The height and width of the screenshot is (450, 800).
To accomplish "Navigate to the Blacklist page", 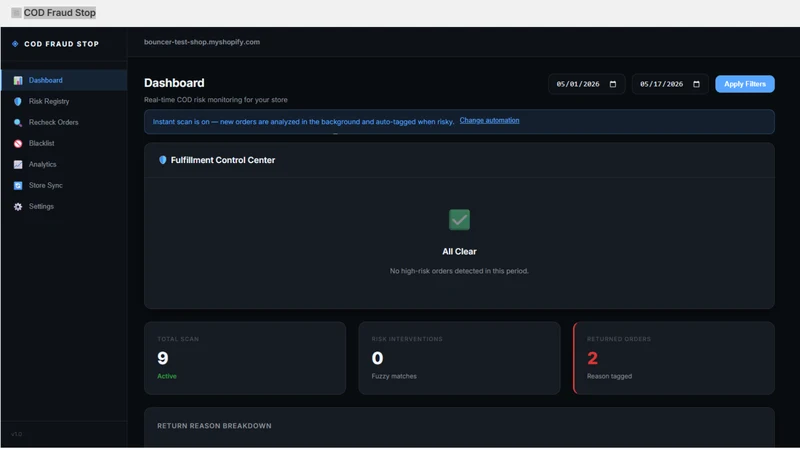I will tap(64, 143).
